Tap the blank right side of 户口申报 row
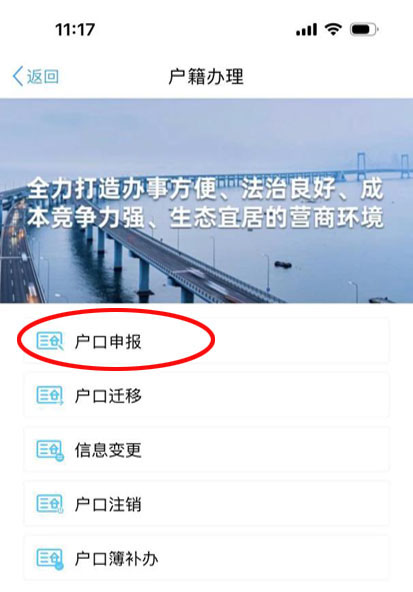This screenshot has width=413, height=592. (x=302, y=341)
